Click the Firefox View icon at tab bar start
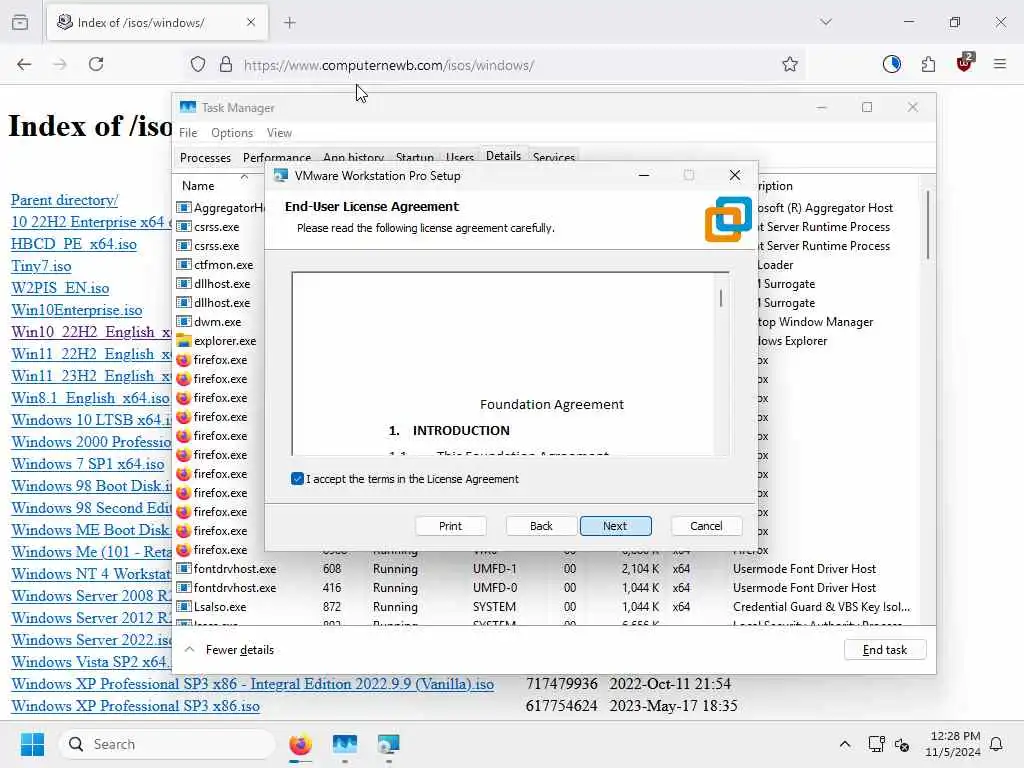This screenshot has height=768, width=1024. pos(20,22)
